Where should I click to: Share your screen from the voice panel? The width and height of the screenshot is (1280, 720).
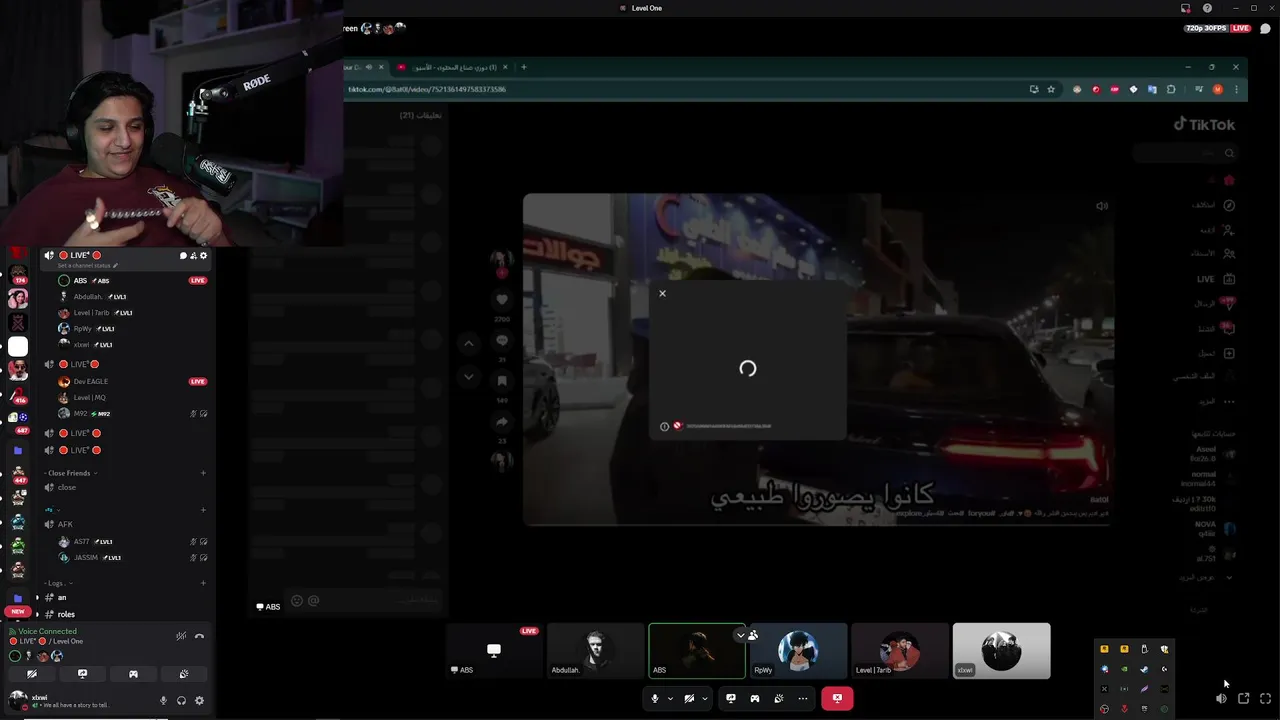[82, 674]
